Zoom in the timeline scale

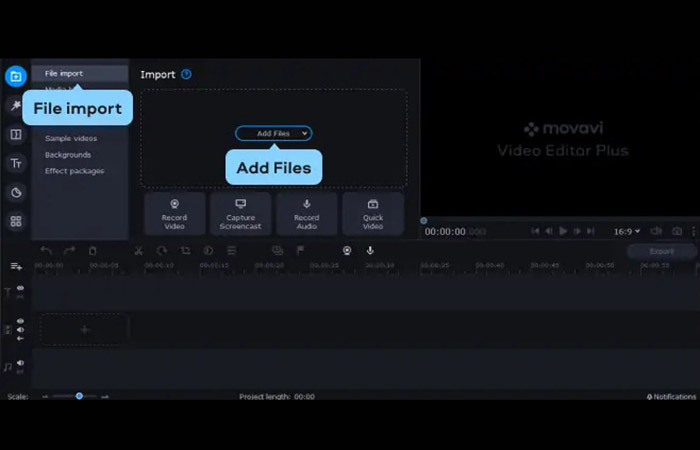(x=105, y=396)
